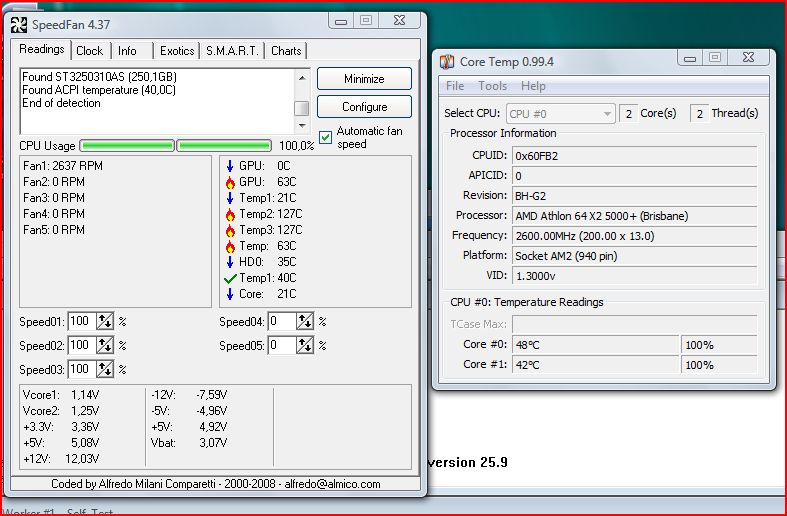Click the Core #0 temperature 48°C
787x516 pixels.
[595, 345]
